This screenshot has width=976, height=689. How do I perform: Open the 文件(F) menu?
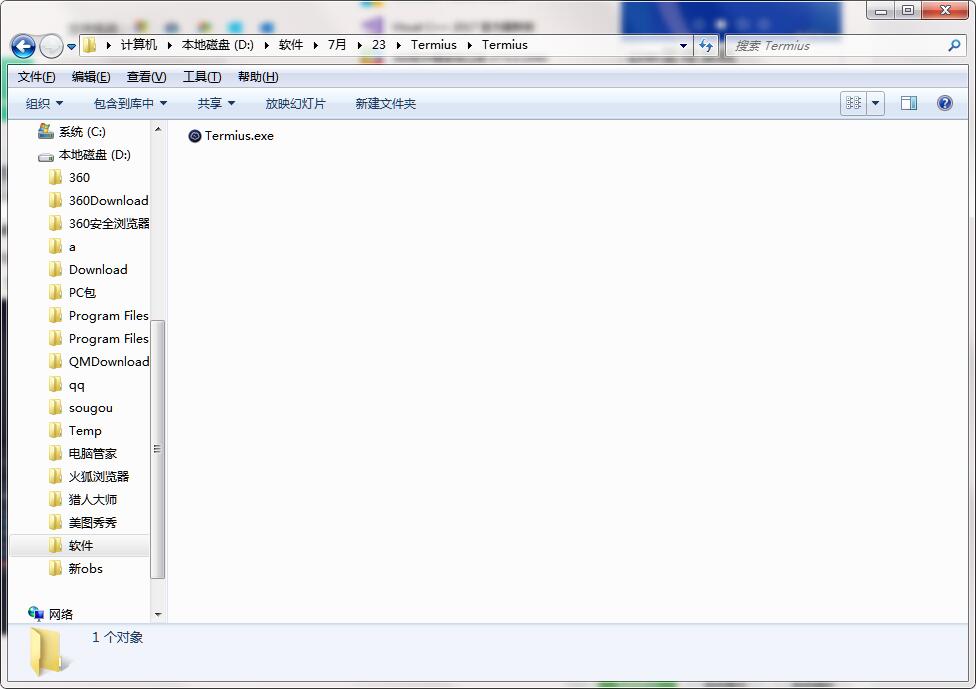36,77
